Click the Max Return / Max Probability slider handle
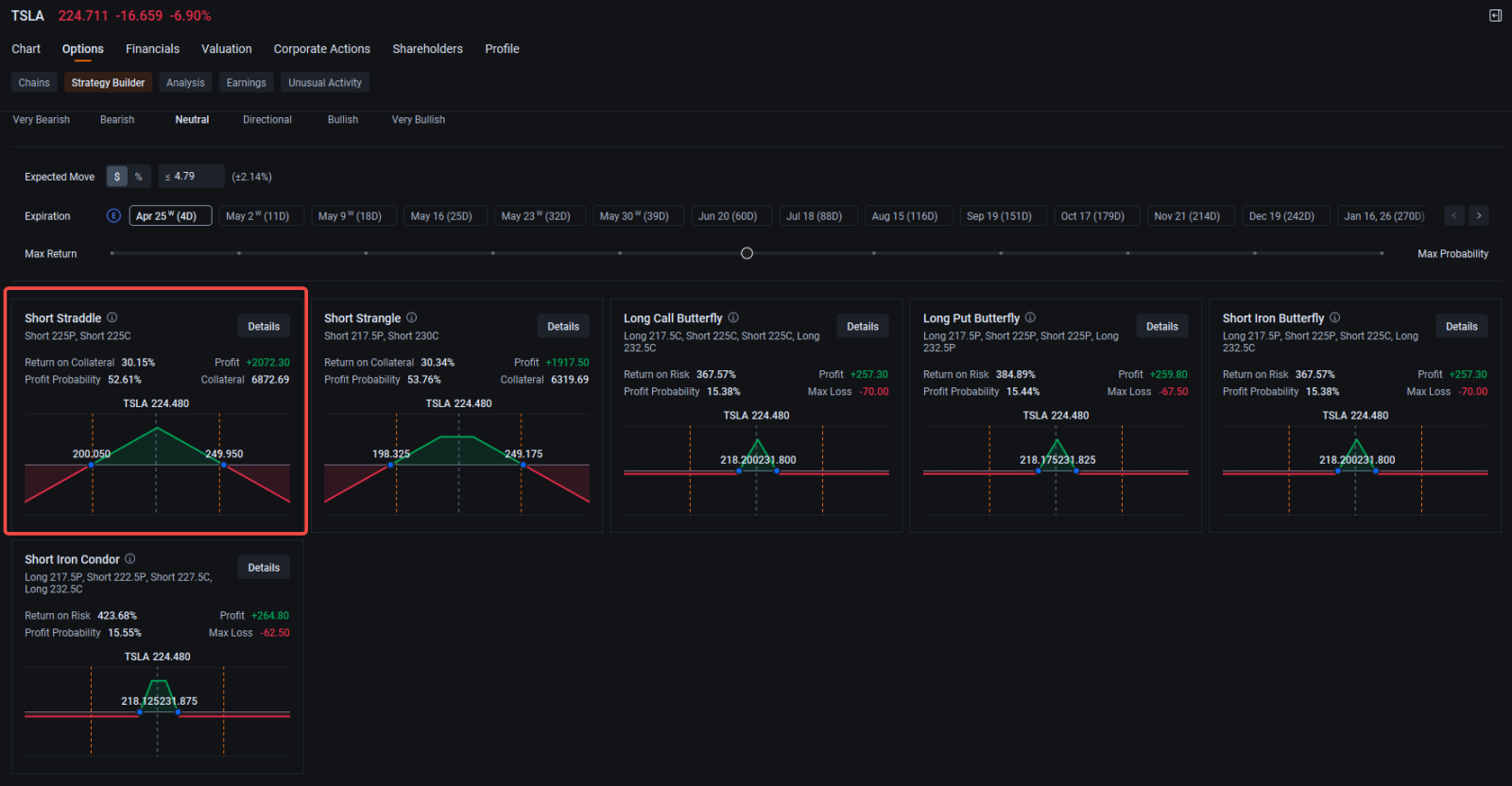Screen dimensions: 1512x786 747,253
